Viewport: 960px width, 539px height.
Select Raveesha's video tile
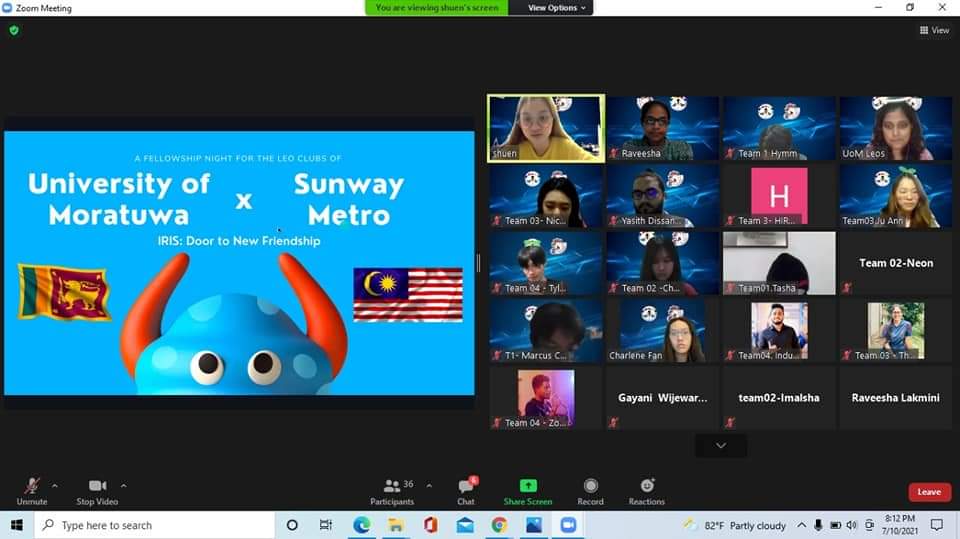click(x=662, y=128)
